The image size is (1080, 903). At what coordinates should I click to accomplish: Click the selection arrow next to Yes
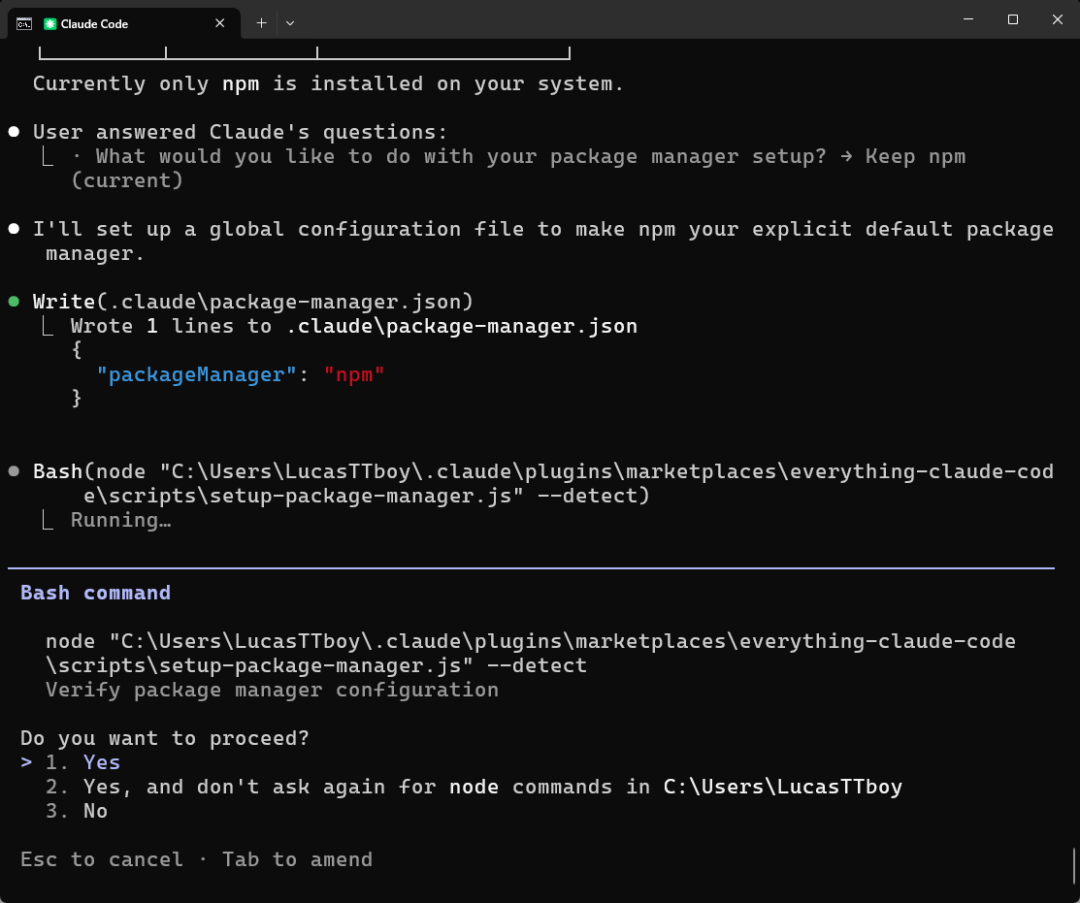pyautogui.click(x=26, y=762)
